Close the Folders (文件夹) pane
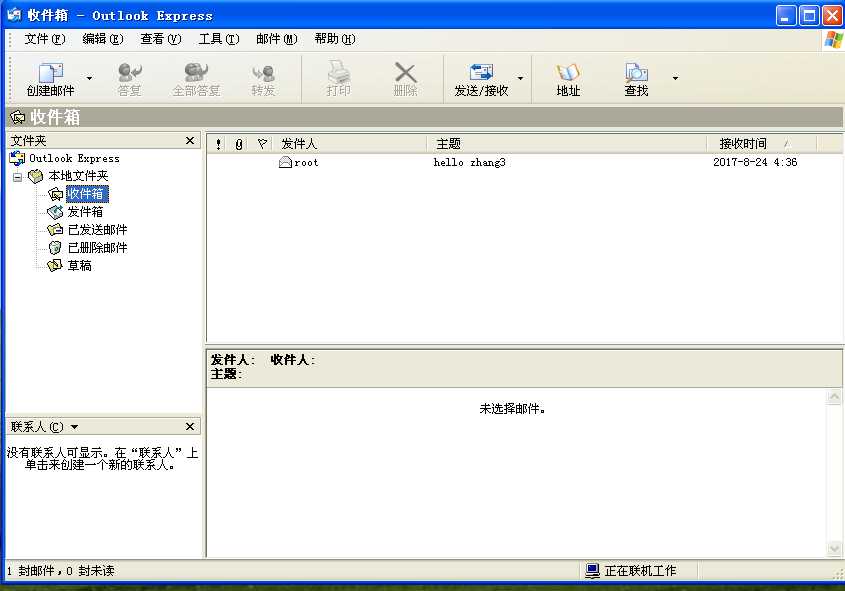This screenshot has width=845, height=591. click(190, 141)
